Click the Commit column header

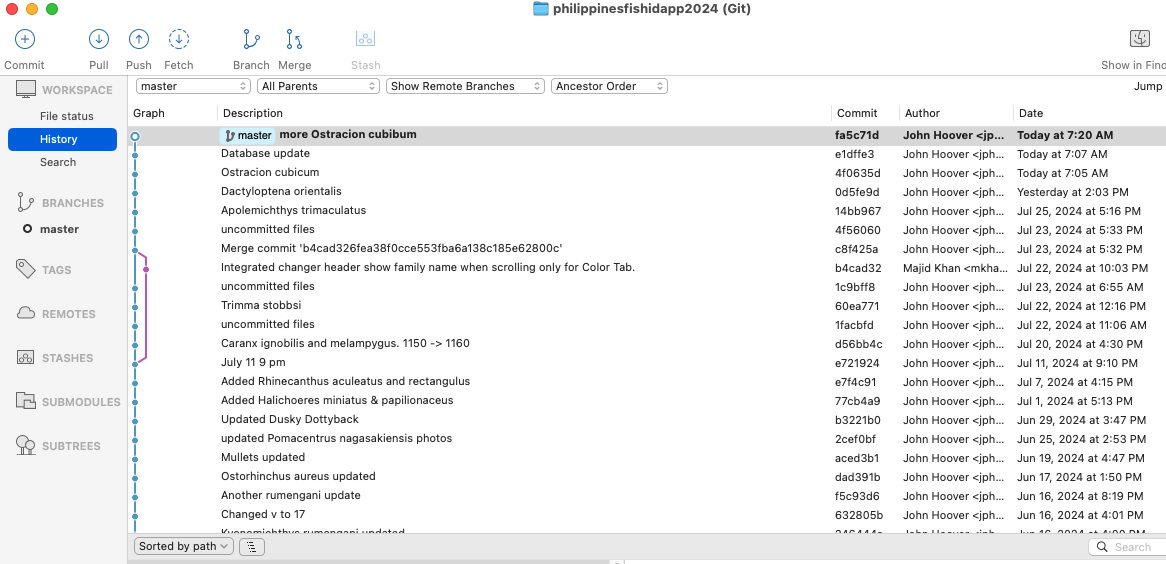[x=857, y=113]
